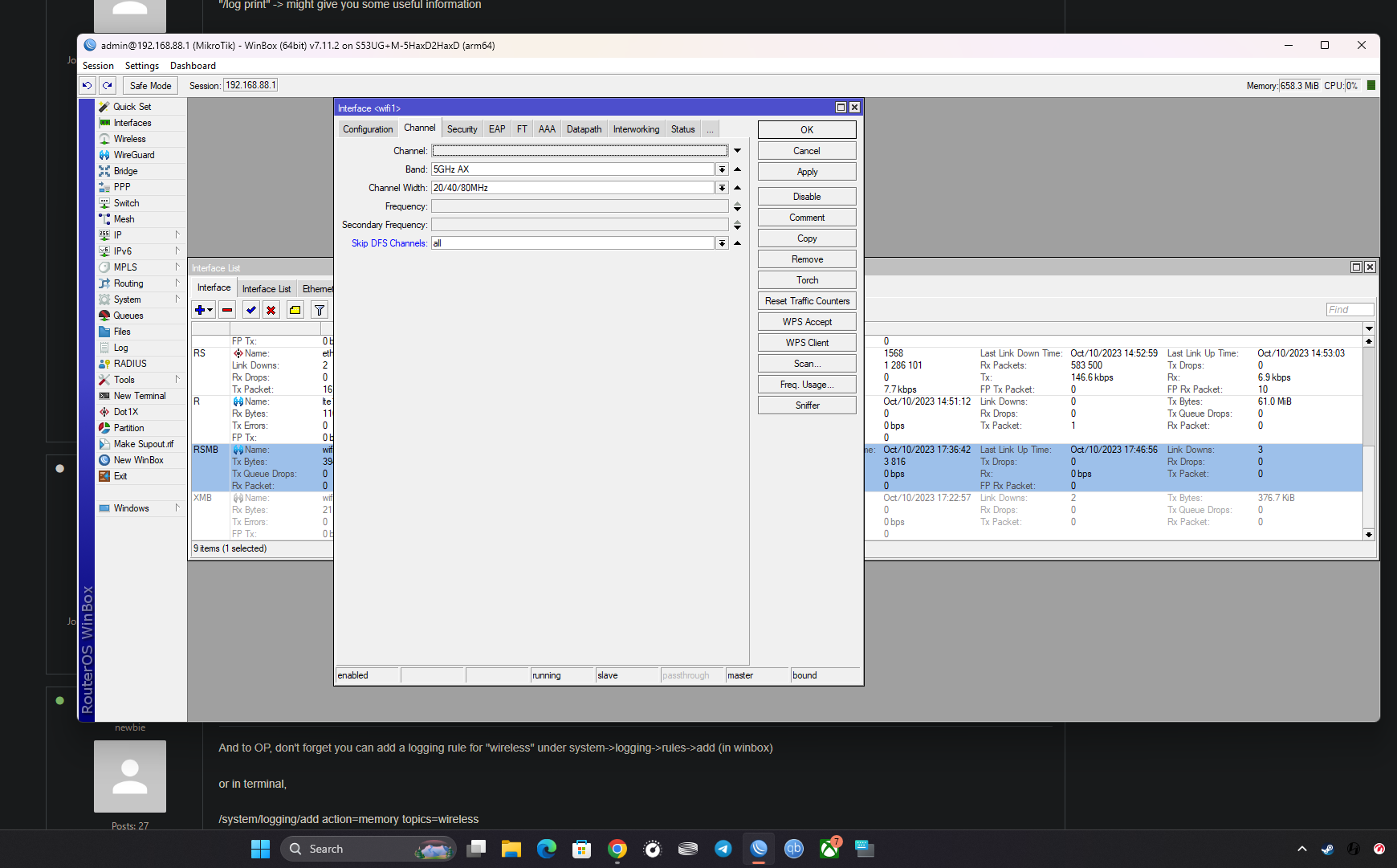
Task: Open the Switch sidebar entry
Action: point(126,203)
